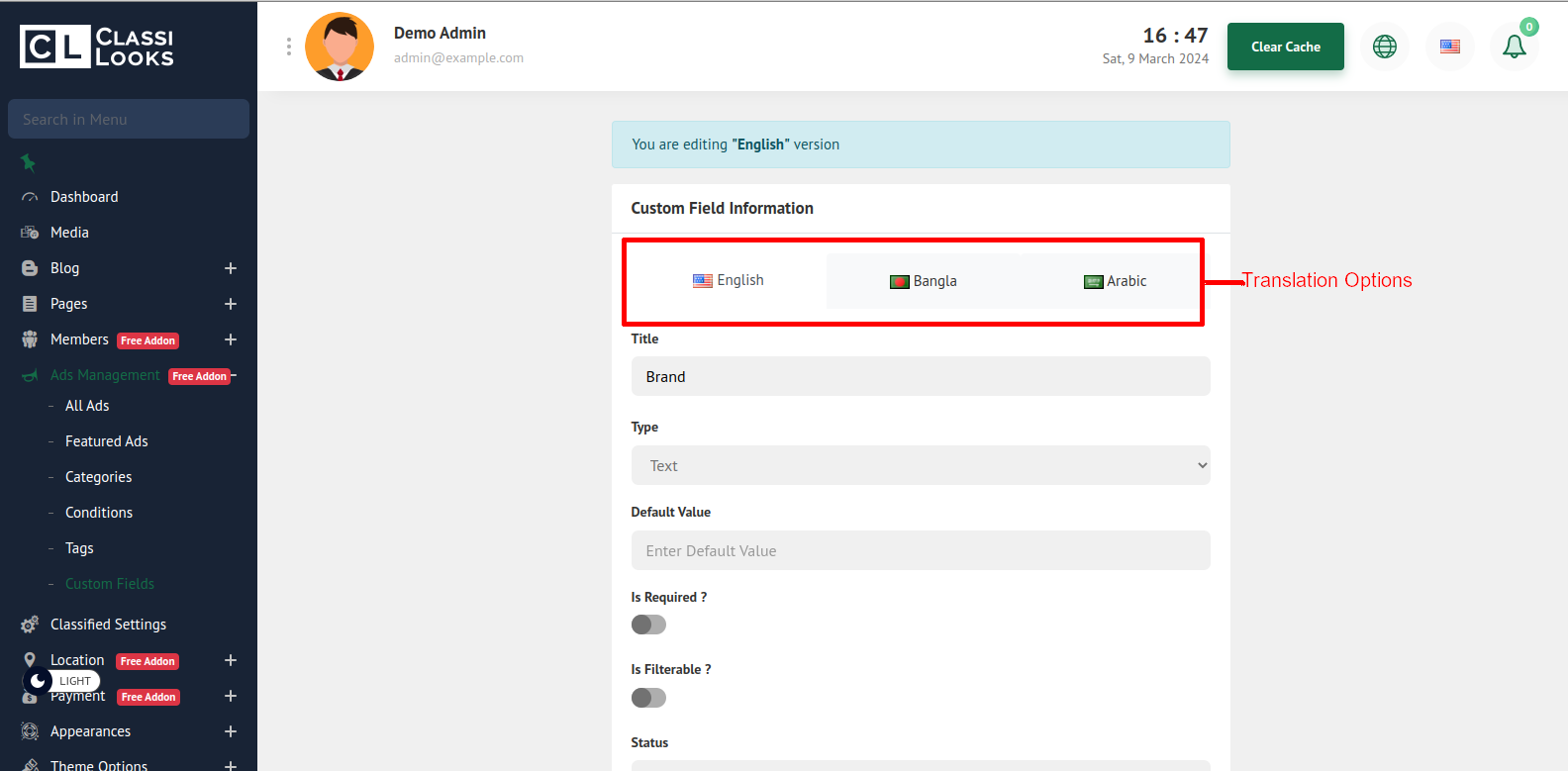Viewport: 1568px width, 771px height.
Task: Click the Default Value input field
Action: tap(920, 550)
